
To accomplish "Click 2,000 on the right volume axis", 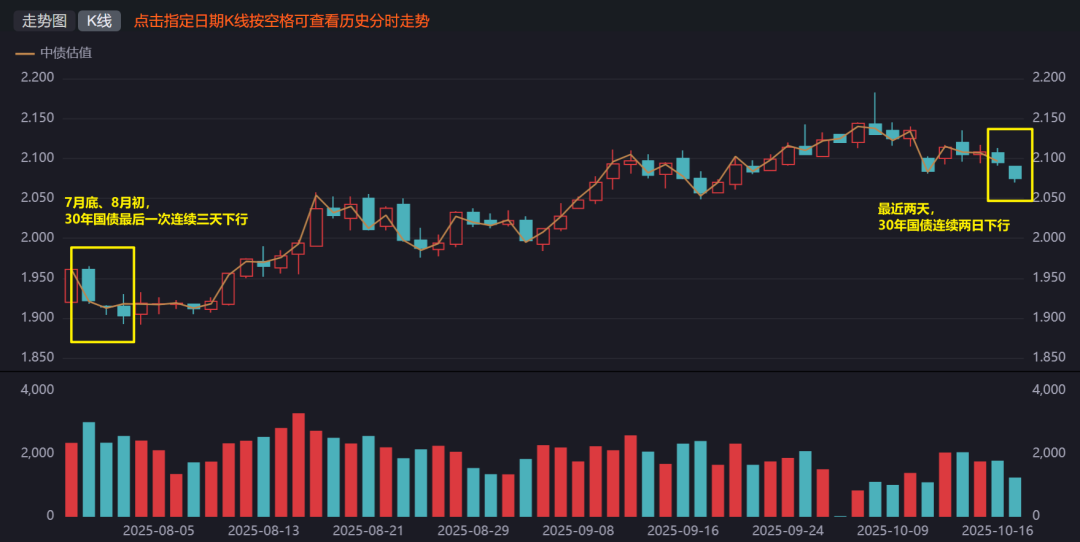I will tap(1048, 452).
